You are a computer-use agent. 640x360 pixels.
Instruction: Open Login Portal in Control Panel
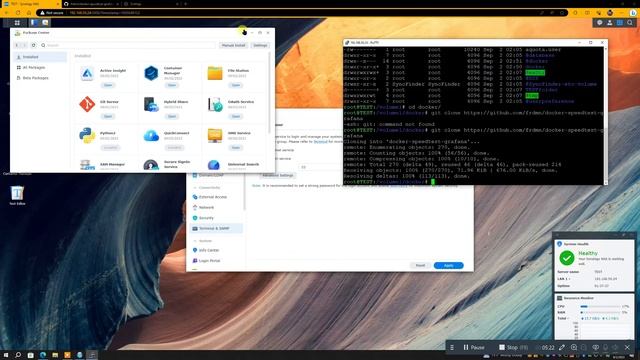[x=216, y=261]
